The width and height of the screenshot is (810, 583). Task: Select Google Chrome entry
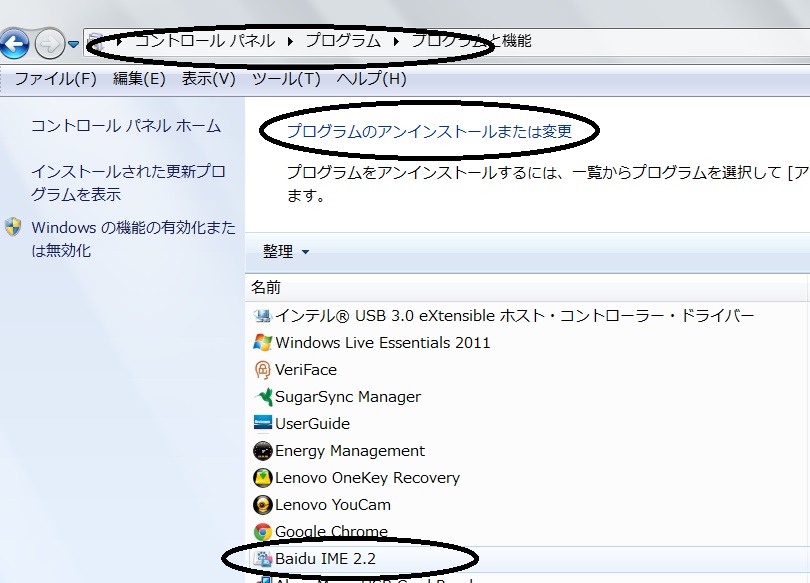point(332,531)
